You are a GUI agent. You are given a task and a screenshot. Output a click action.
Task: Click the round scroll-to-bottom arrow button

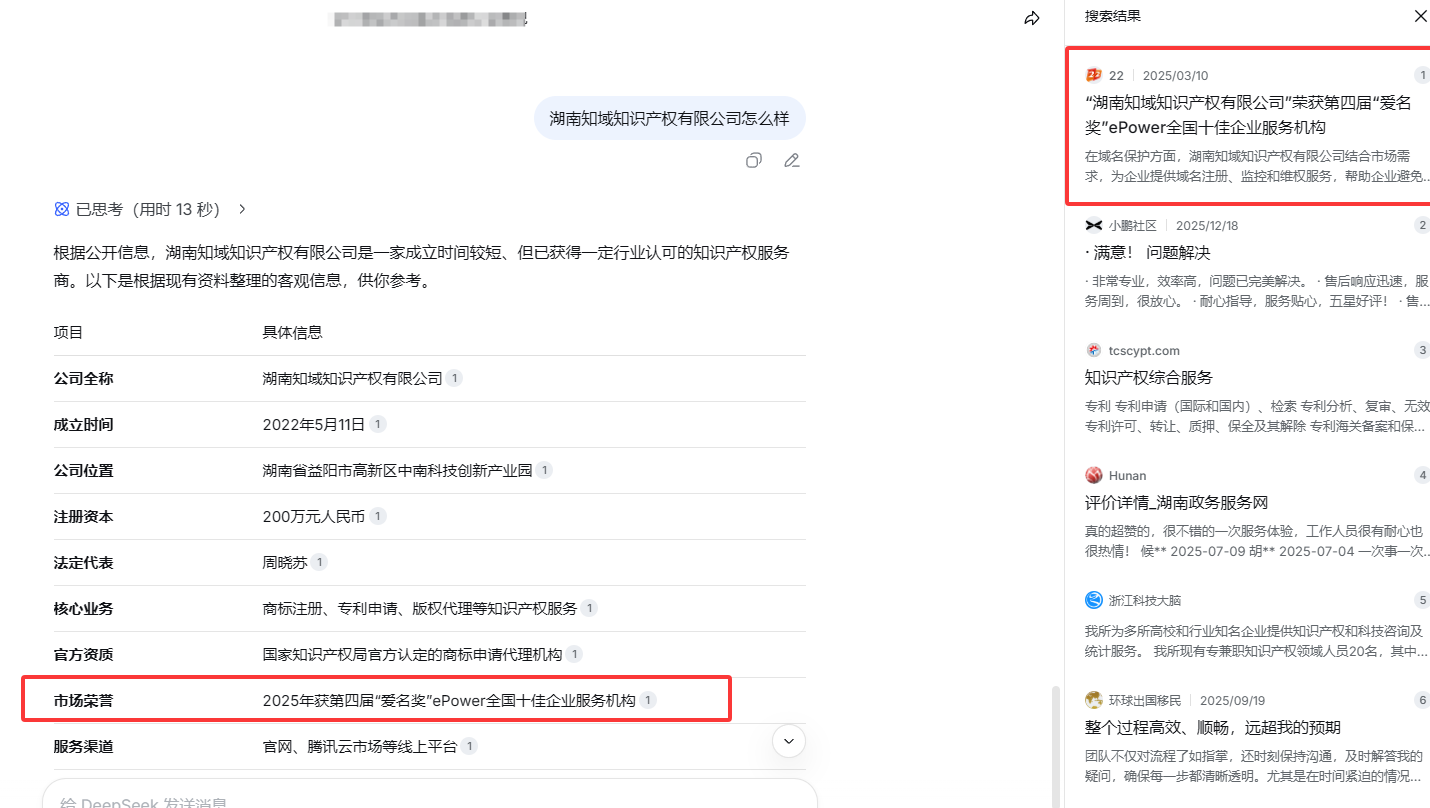pyautogui.click(x=789, y=740)
